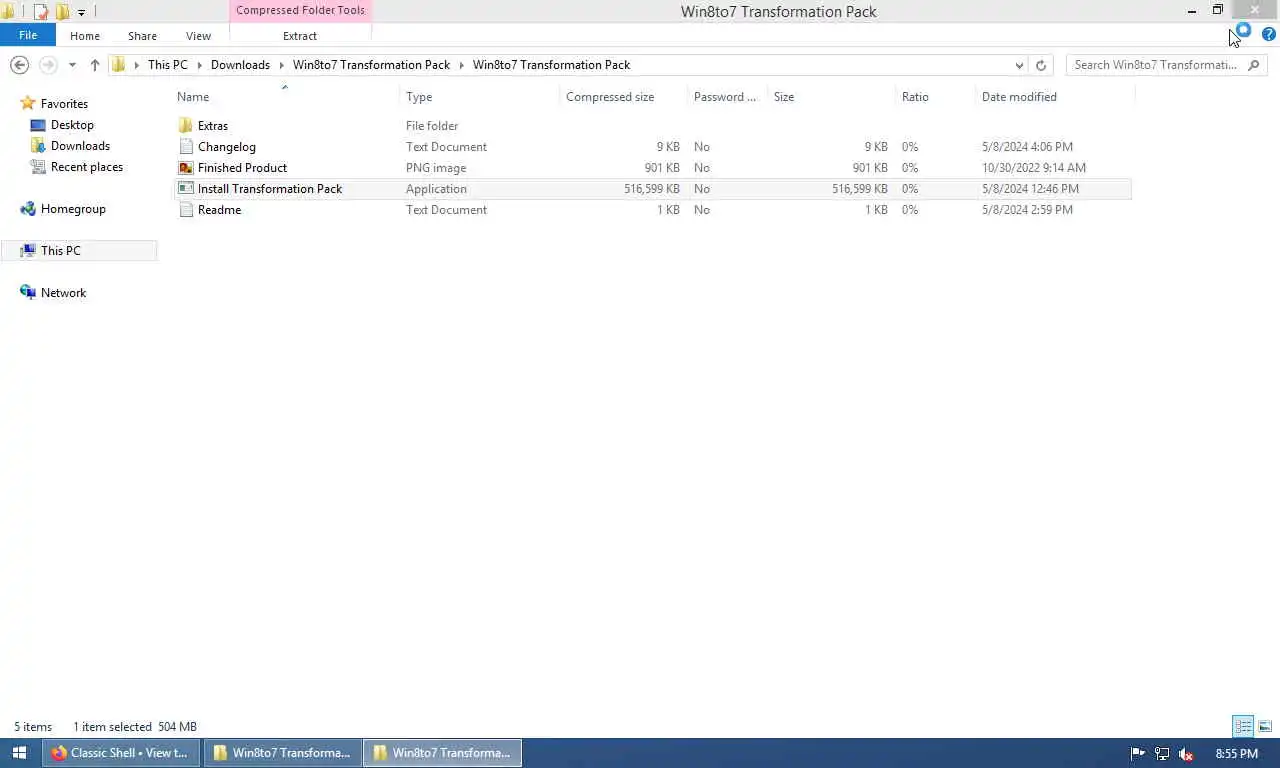Viewport: 1280px width, 768px height.
Task: Select the Extras folder icon
Action: [185, 126]
